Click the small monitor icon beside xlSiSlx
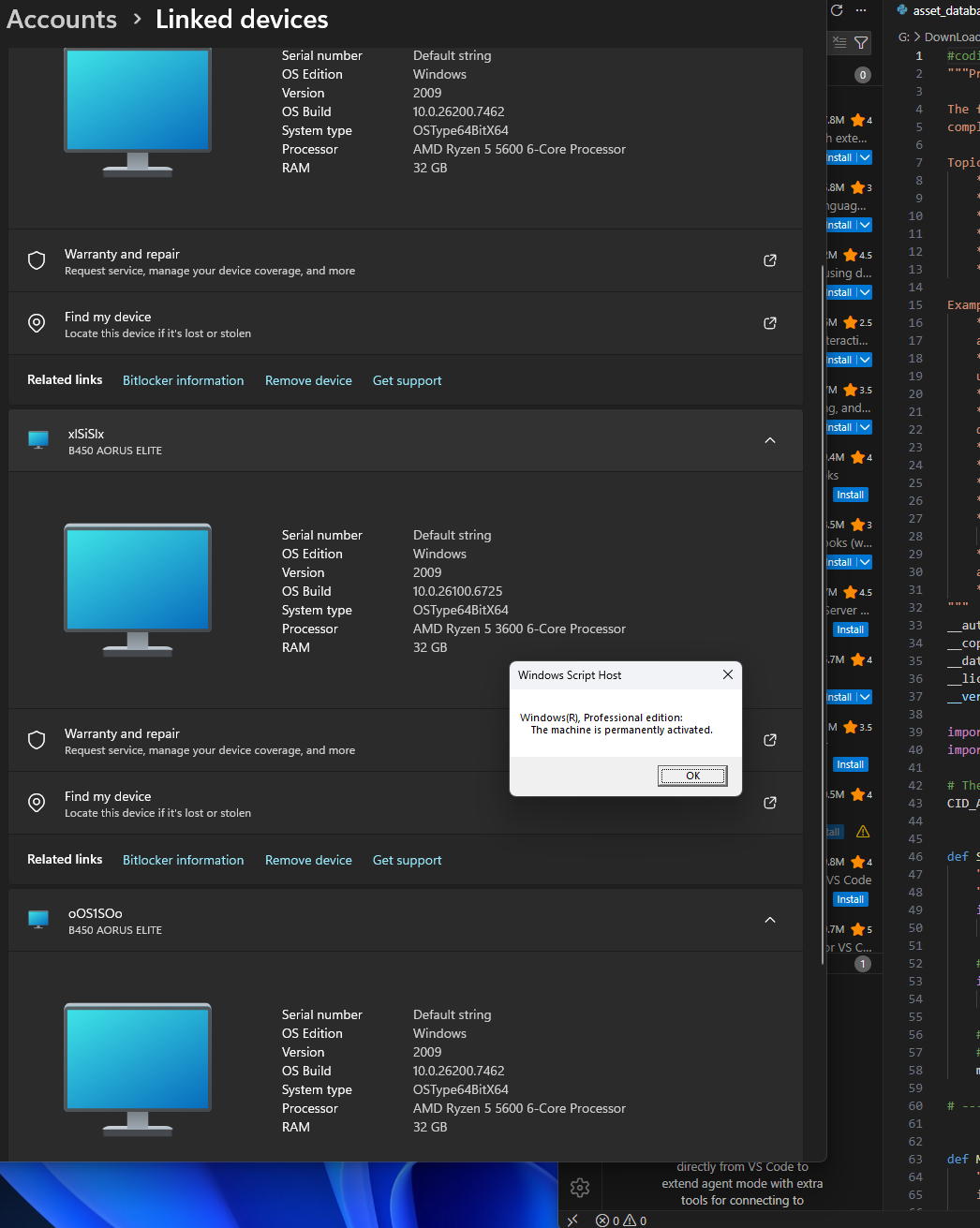Image resolution: width=980 pixels, height=1228 pixels. click(x=38, y=440)
